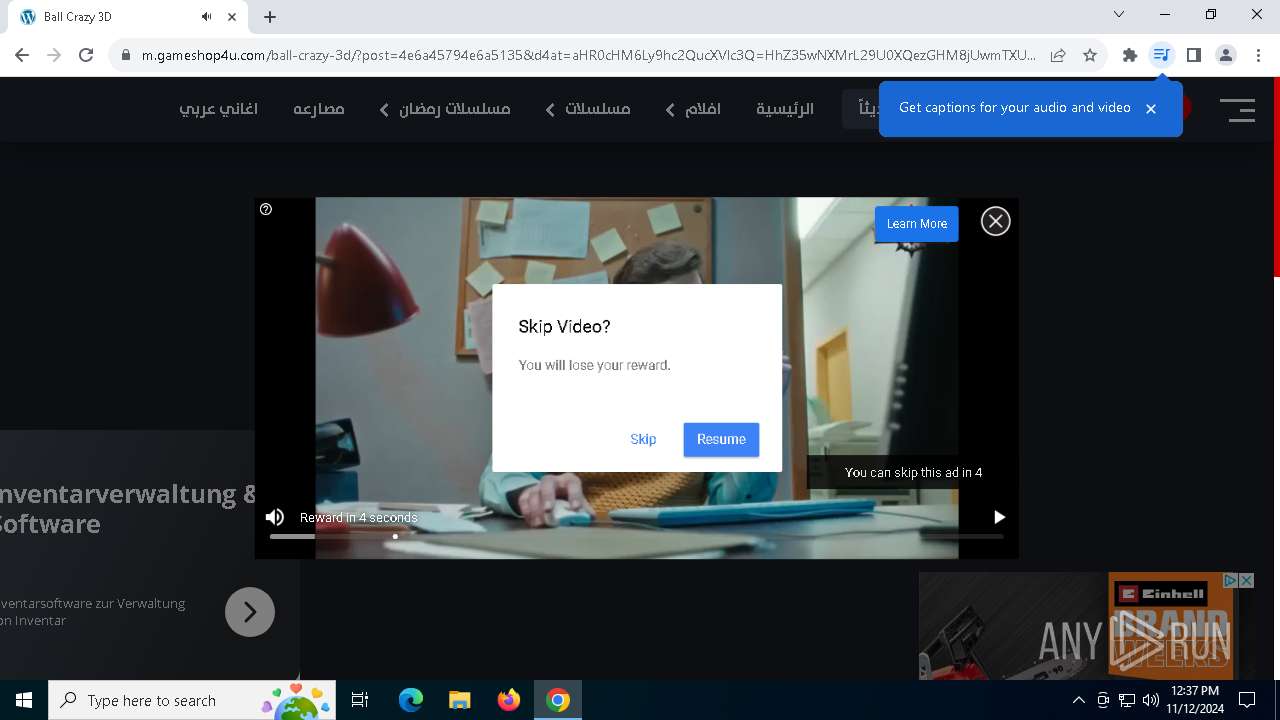Close the video ad with X circle
Screen dimensions: 1280x720
995,221
